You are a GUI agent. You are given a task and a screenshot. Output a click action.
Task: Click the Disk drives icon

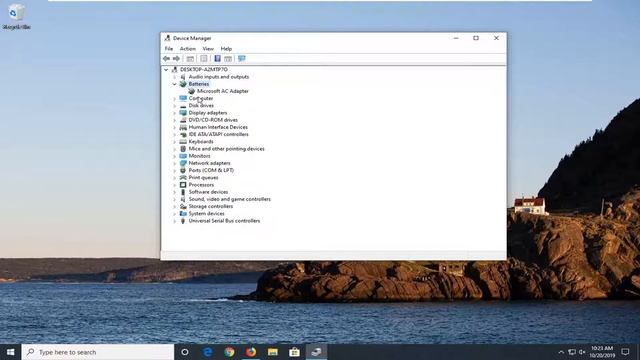[183, 106]
